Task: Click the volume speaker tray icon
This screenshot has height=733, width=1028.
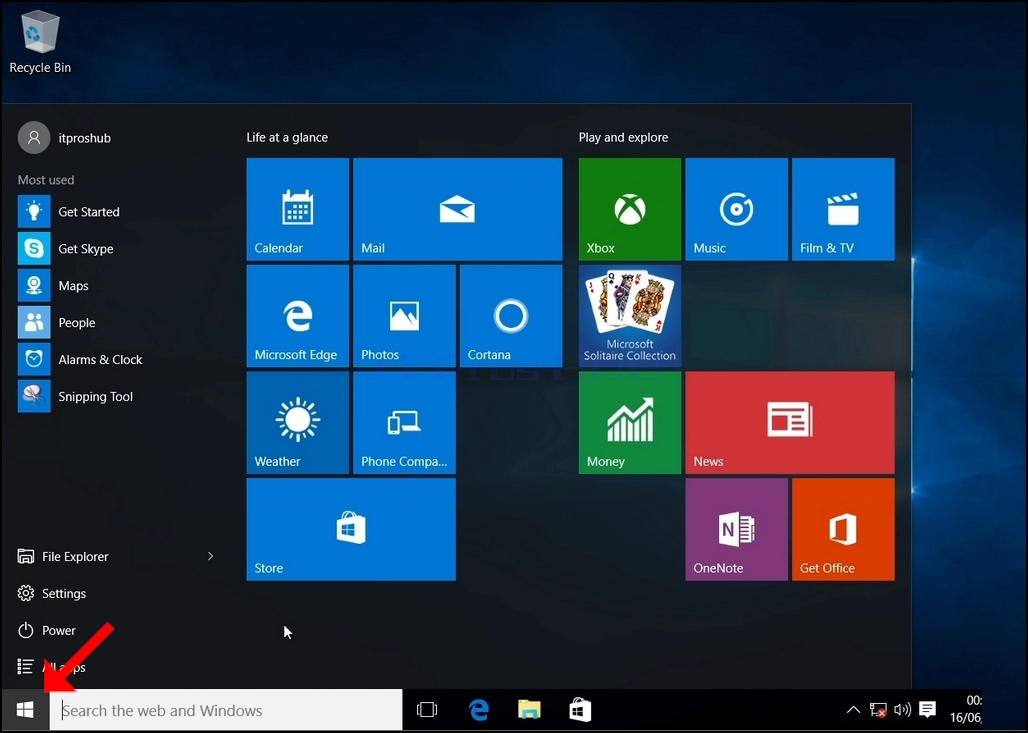Action: click(902, 709)
